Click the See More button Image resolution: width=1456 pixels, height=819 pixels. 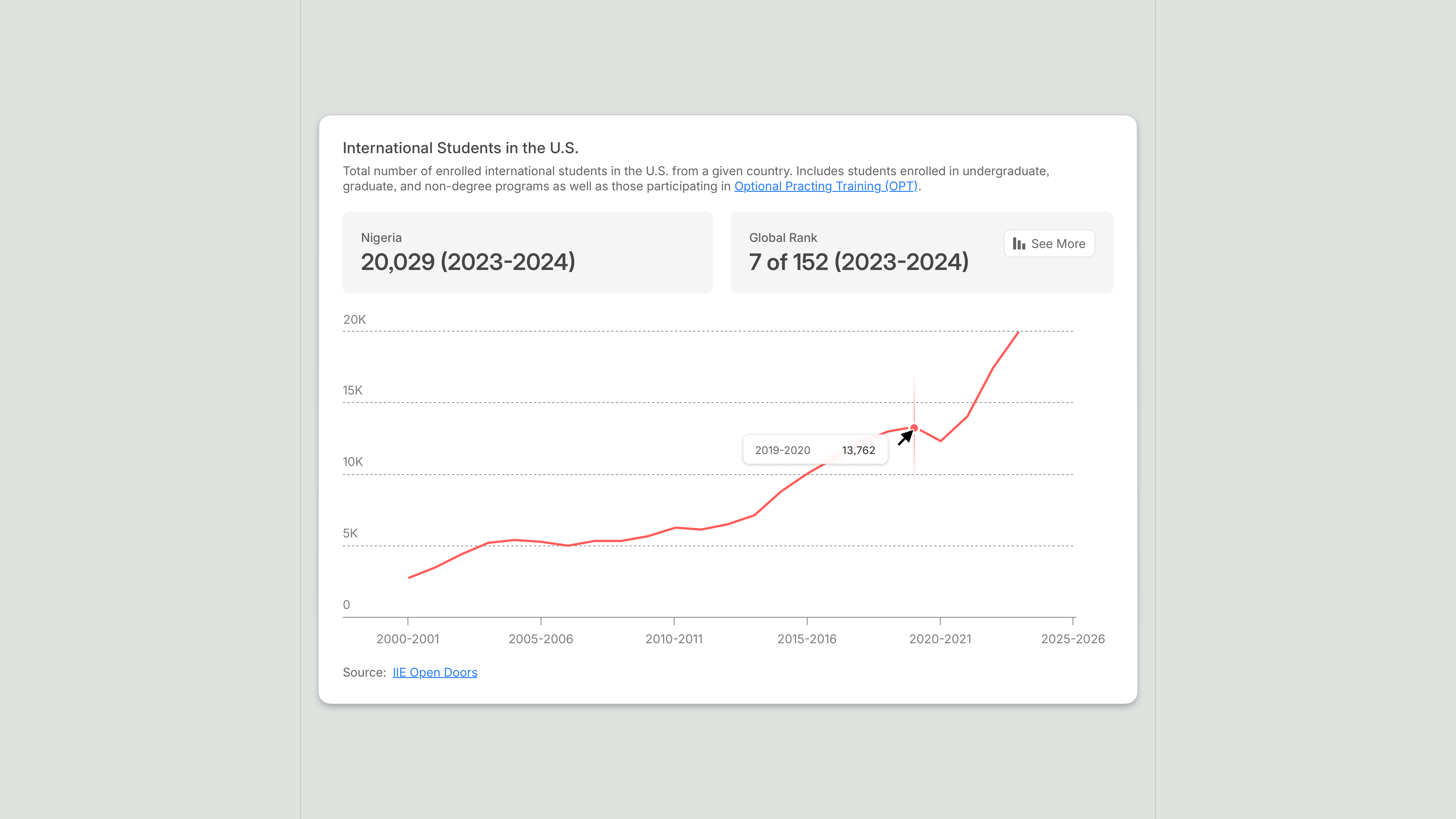point(1049,244)
